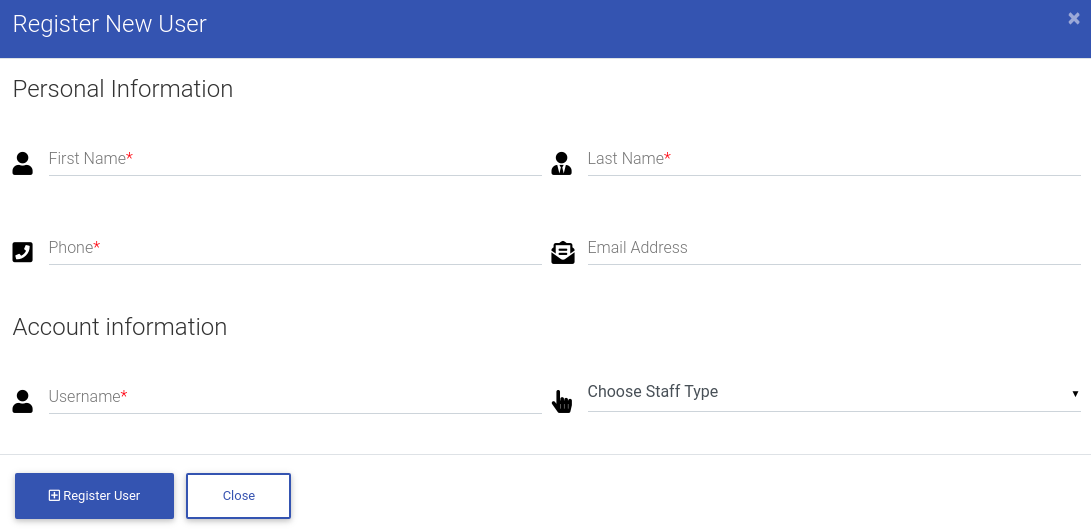Click the pointing hand icon beside Staff Type
This screenshot has height=531, width=1091.
(x=562, y=401)
